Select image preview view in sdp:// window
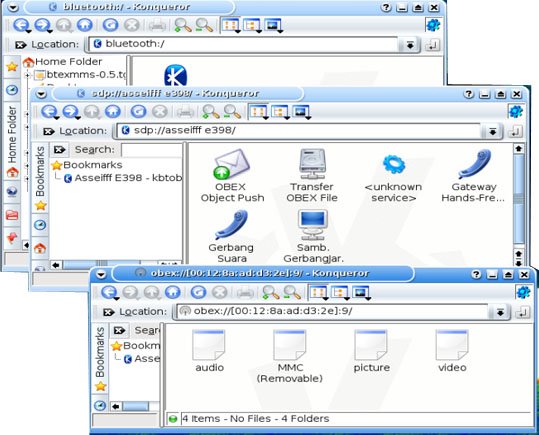The image size is (539, 435). (301, 112)
